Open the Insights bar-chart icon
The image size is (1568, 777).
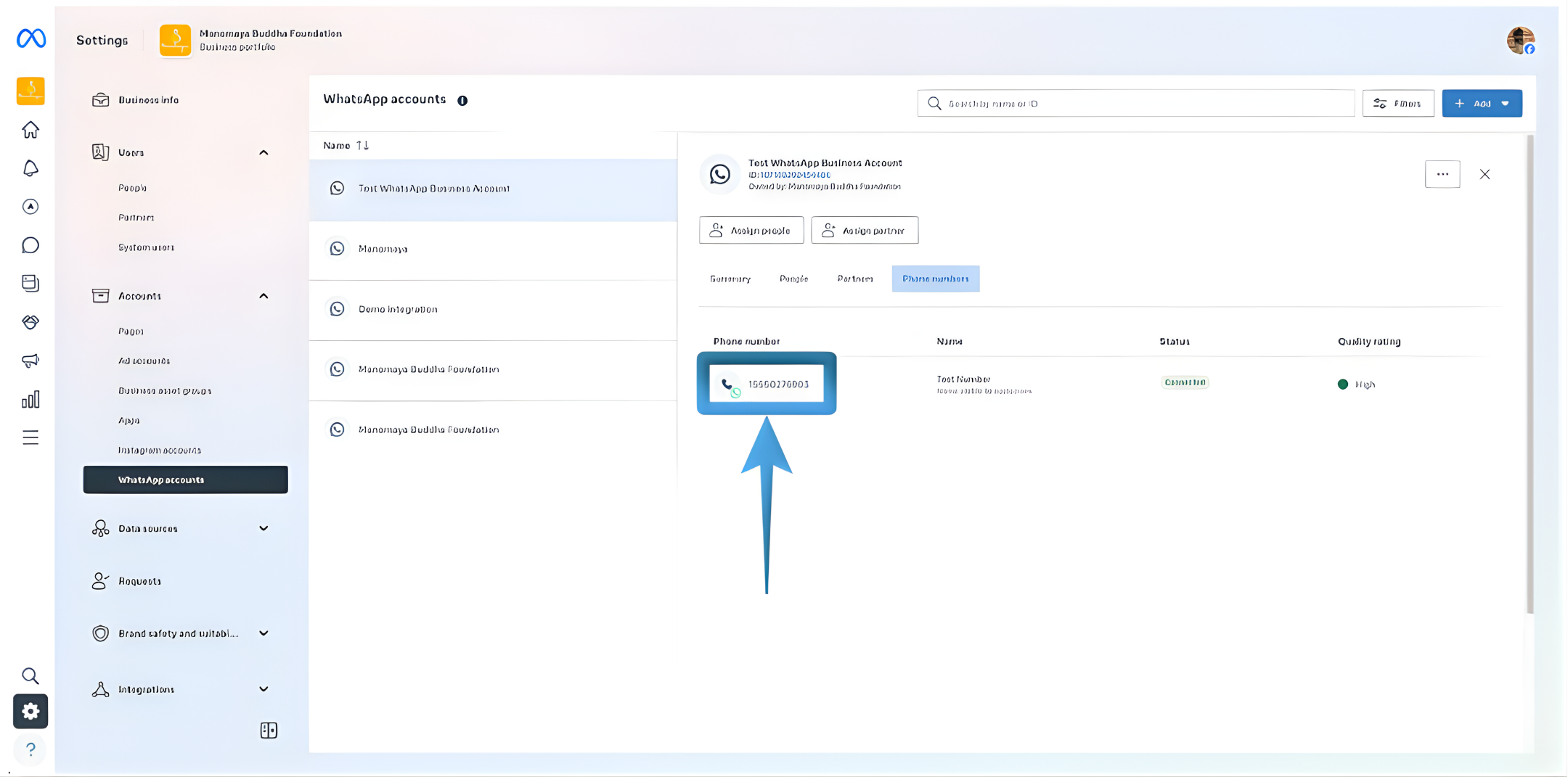tap(30, 398)
